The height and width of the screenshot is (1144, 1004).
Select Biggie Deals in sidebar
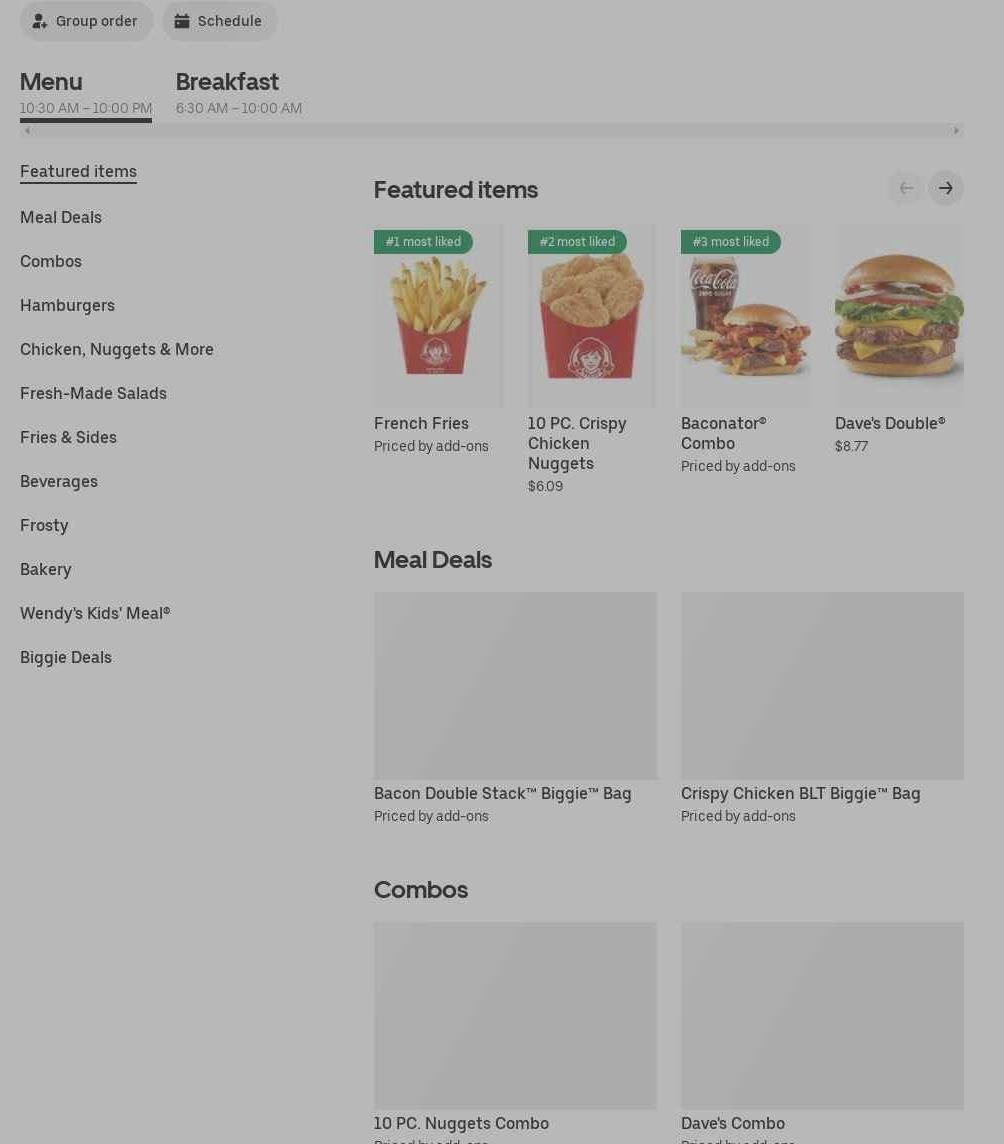pos(66,657)
